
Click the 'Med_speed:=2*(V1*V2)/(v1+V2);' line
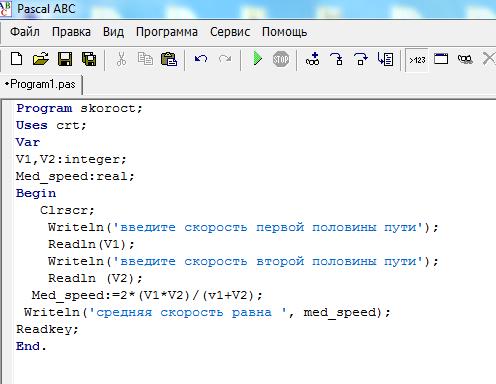tap(147, 295)
